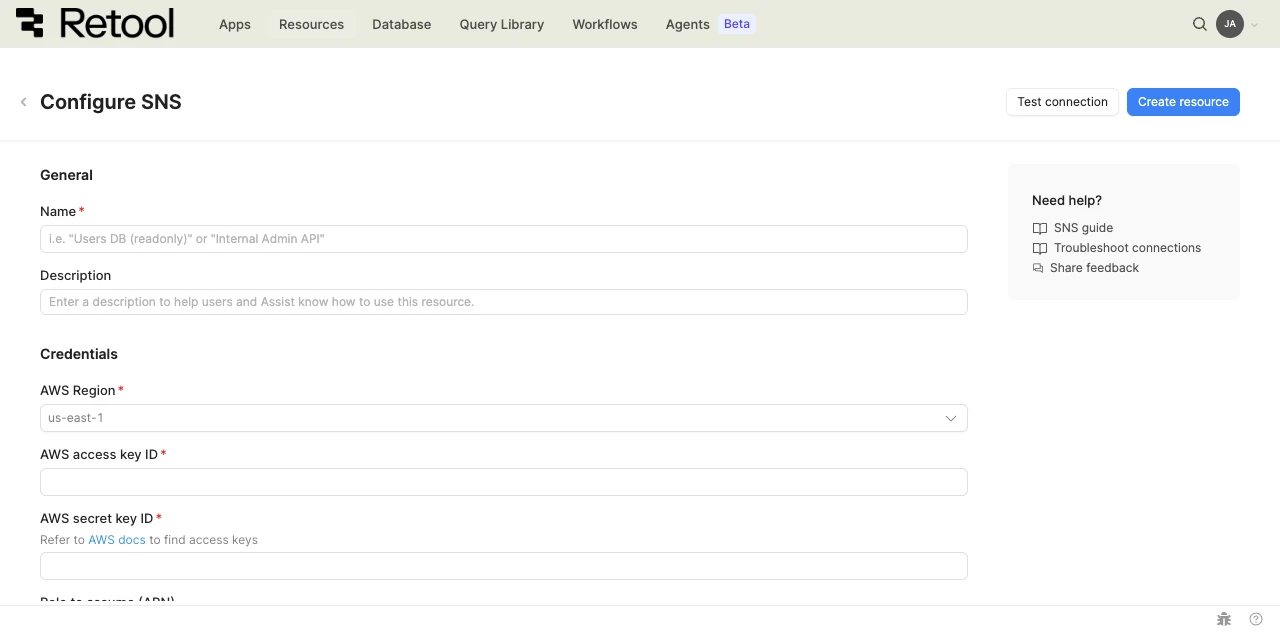Click the AWS Region label

(x=78, y=390)
